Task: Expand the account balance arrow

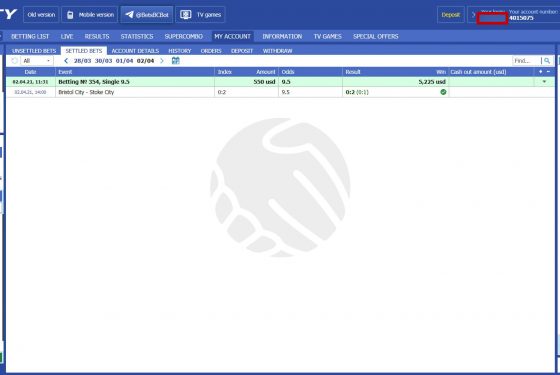Action: tap(473, 15)
